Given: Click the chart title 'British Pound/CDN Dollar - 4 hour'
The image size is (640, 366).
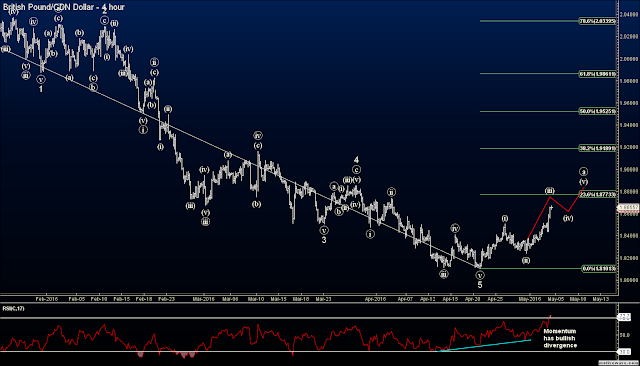Looking at the screenshot, I should tap(64, 7).
